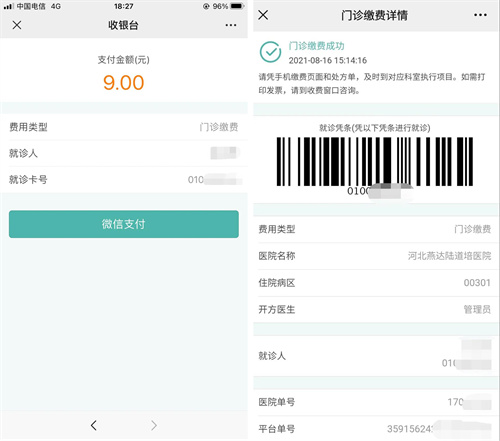The width and height of the screenshot is (500, 441).
Task: Close the 门诊缴费详情 page
Action: [263, 15]
